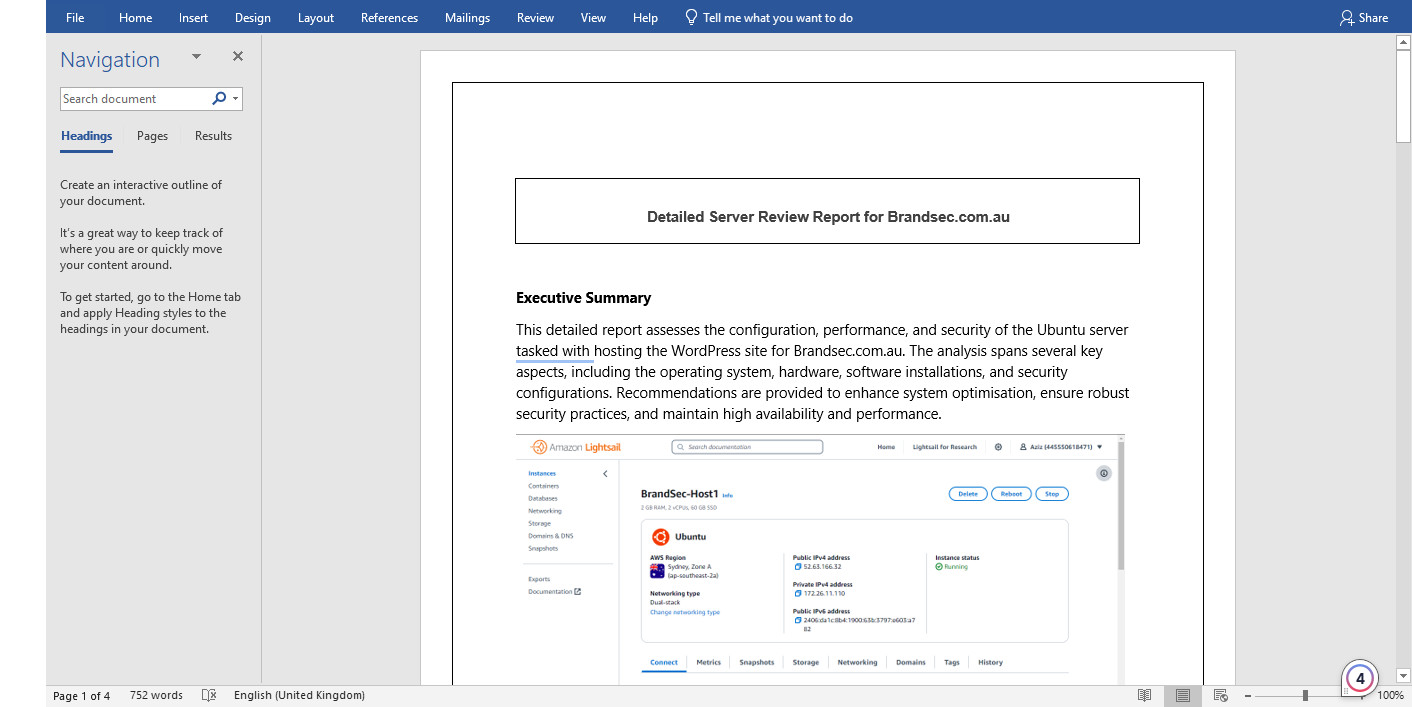This screenshot has width=1412, height=707.
Task: Click English (United Kingdom) language indicator
Action: pyautogui.click(x=299, y=695)
